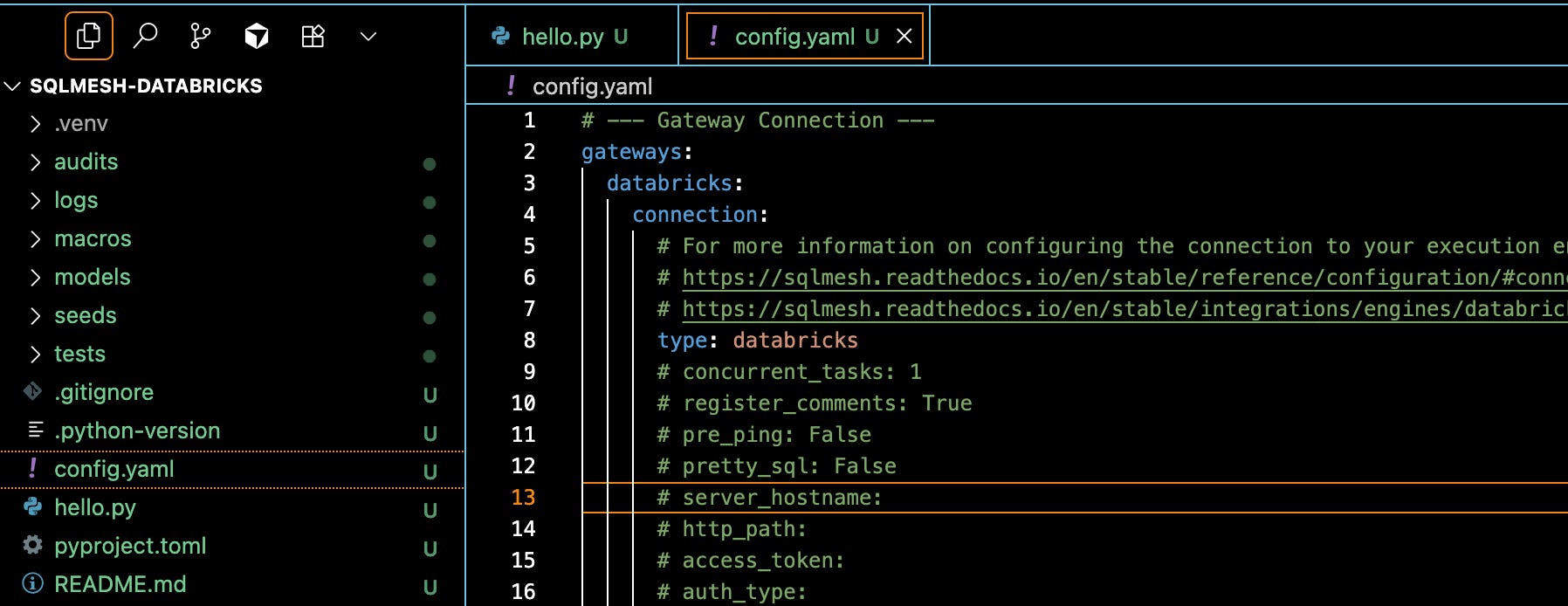This screenshot has width=1568, height=606.
Task: Click the YAML icon in the breadcrumb
Action: pos(511,86)
